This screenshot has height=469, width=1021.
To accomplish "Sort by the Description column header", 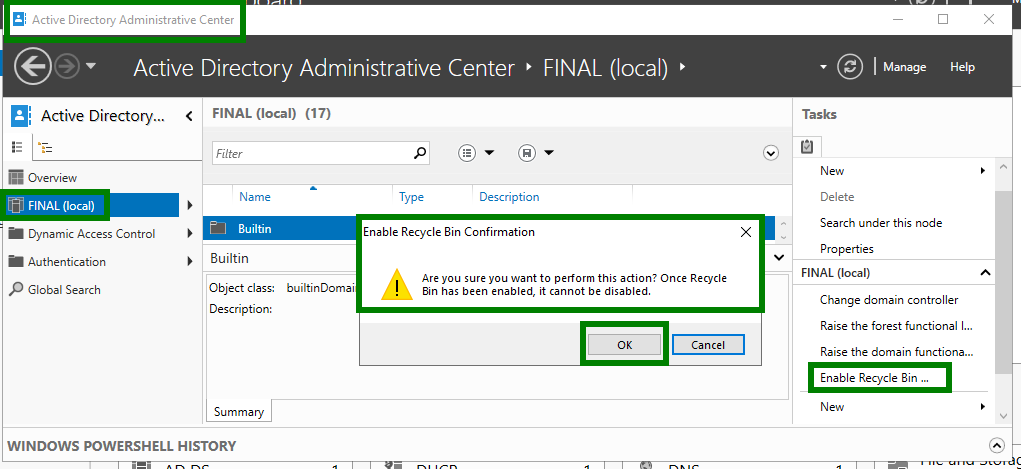I will pyautogui.click(x=509, y=197).
